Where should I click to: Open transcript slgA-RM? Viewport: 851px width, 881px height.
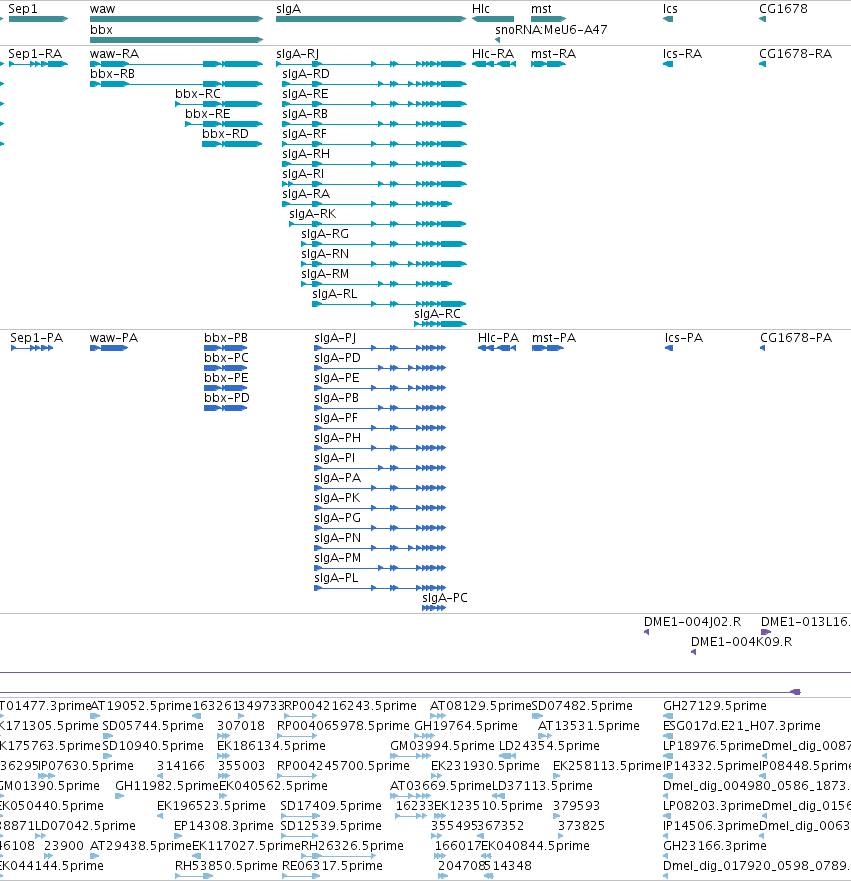tap(376, 284)
